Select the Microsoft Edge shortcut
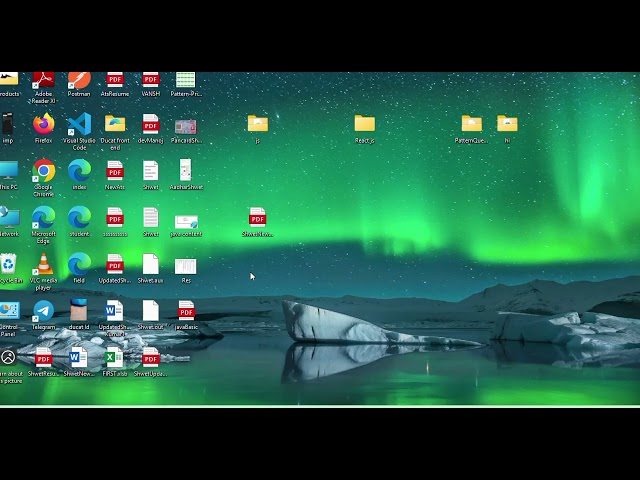 click(x=43, y=217)
